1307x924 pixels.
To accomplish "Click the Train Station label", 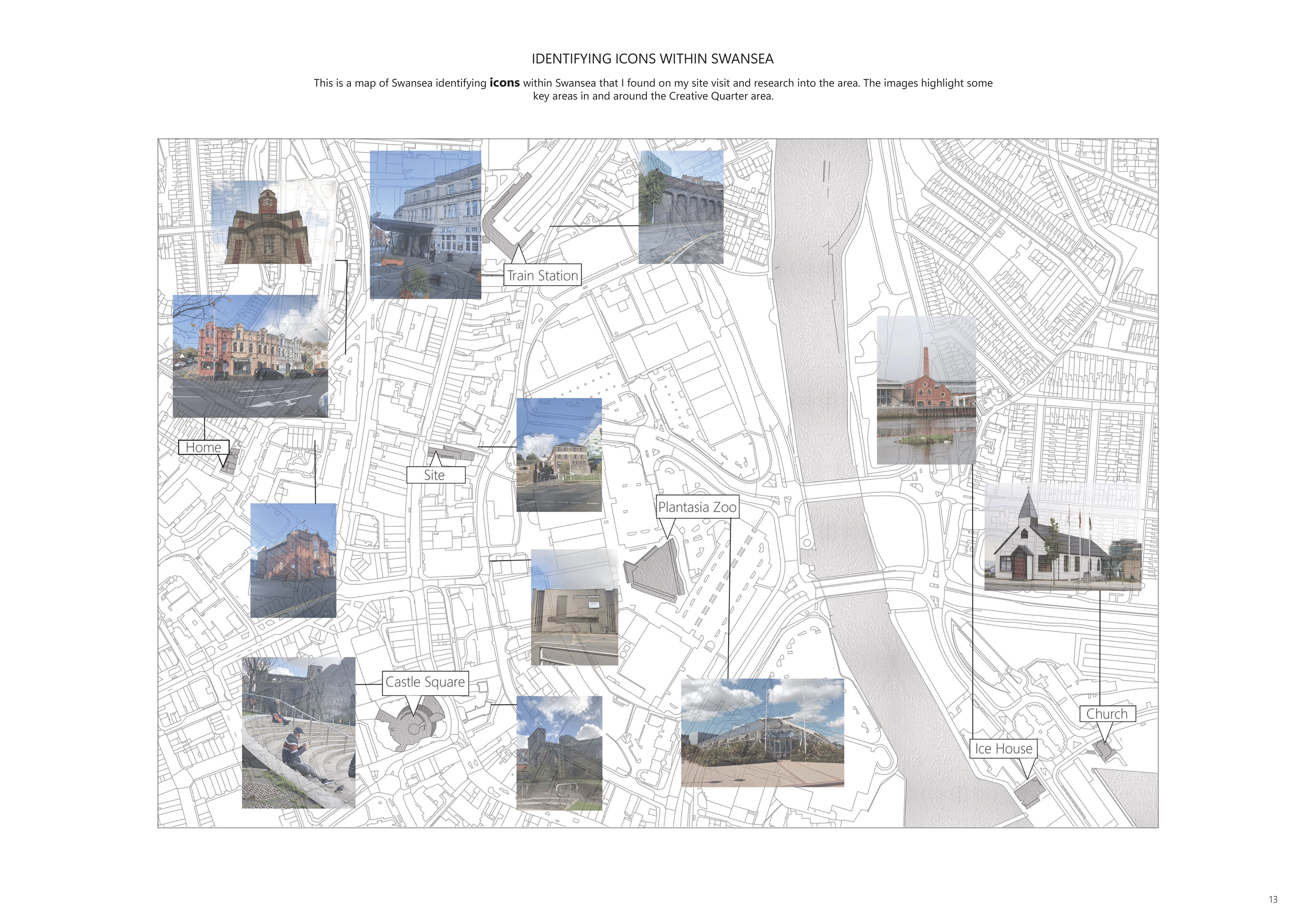I will coord(542,276).
